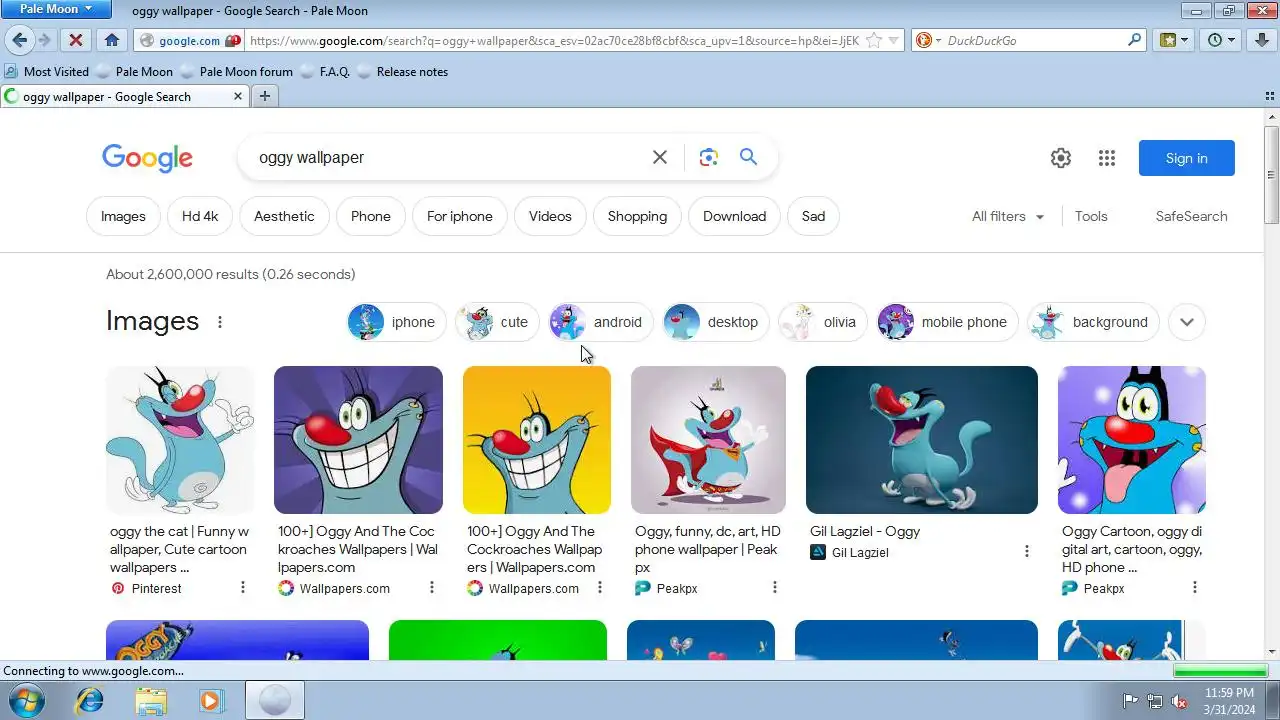Click the muted volume tray icon
This screenshot has height=720, width=1280.
coord(1180,701)
